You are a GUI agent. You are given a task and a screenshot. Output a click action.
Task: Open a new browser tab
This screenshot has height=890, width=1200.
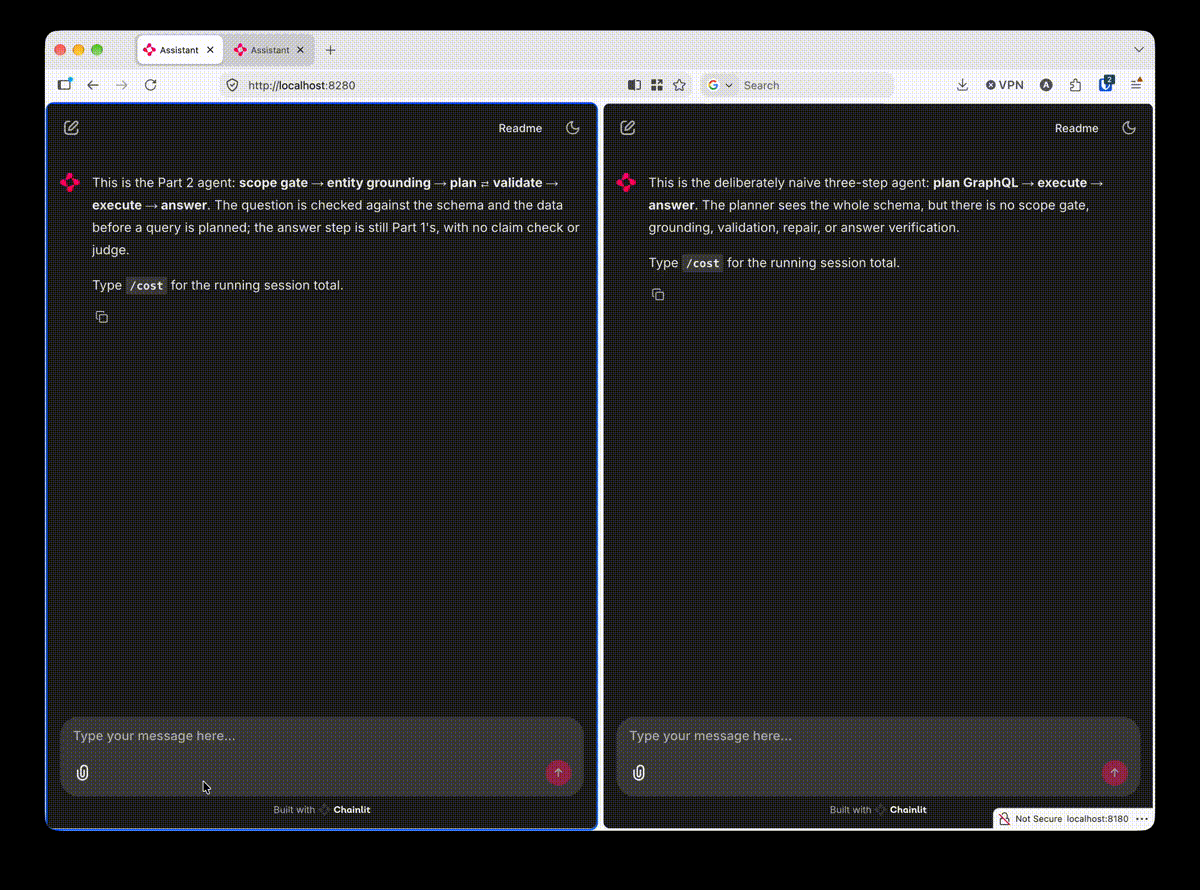(331, 50)
